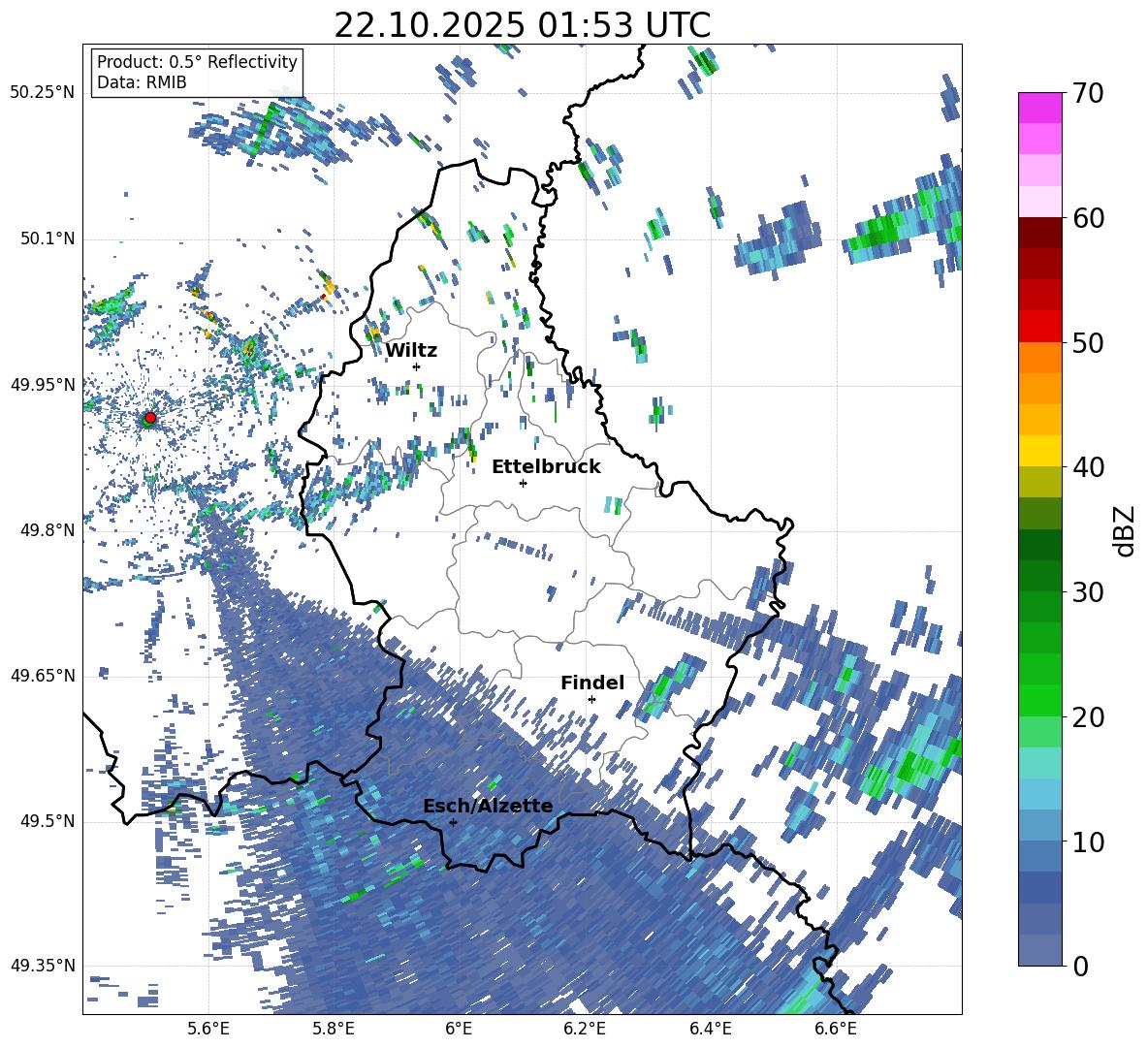Click the dark maroon colorbar swatch below 60
1148x1048 pixels.
(1039, 233)
